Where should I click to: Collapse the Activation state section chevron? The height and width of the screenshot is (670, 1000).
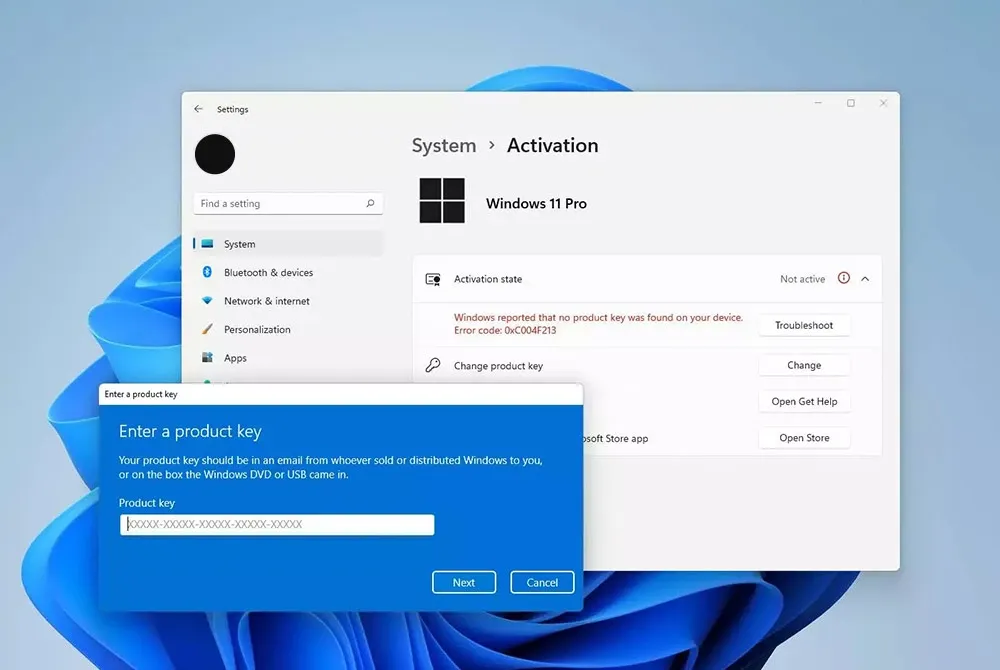coord(865,279)
